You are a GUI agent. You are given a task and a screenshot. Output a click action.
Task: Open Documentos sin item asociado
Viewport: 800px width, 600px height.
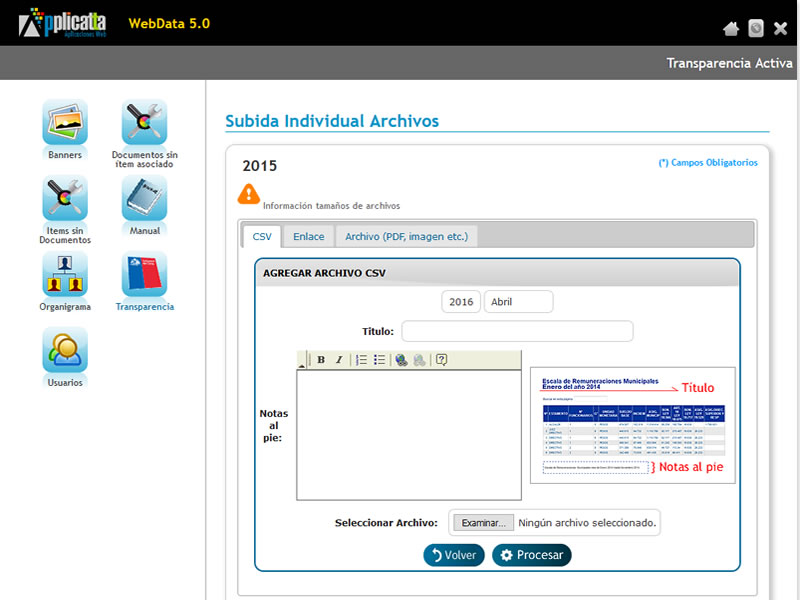point(144,123)
